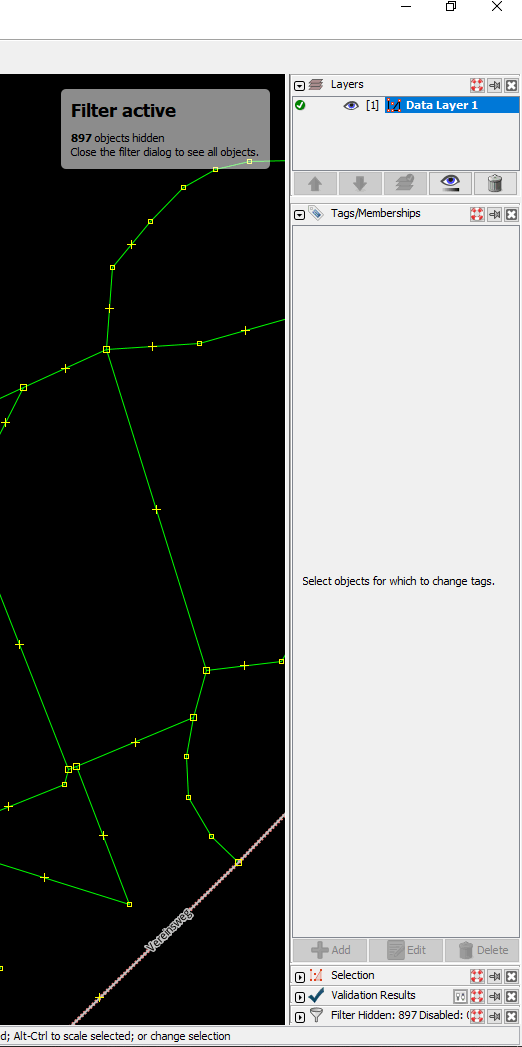
Task: Close the Tags/Memberships panel
Action: (x=511, y=214)
